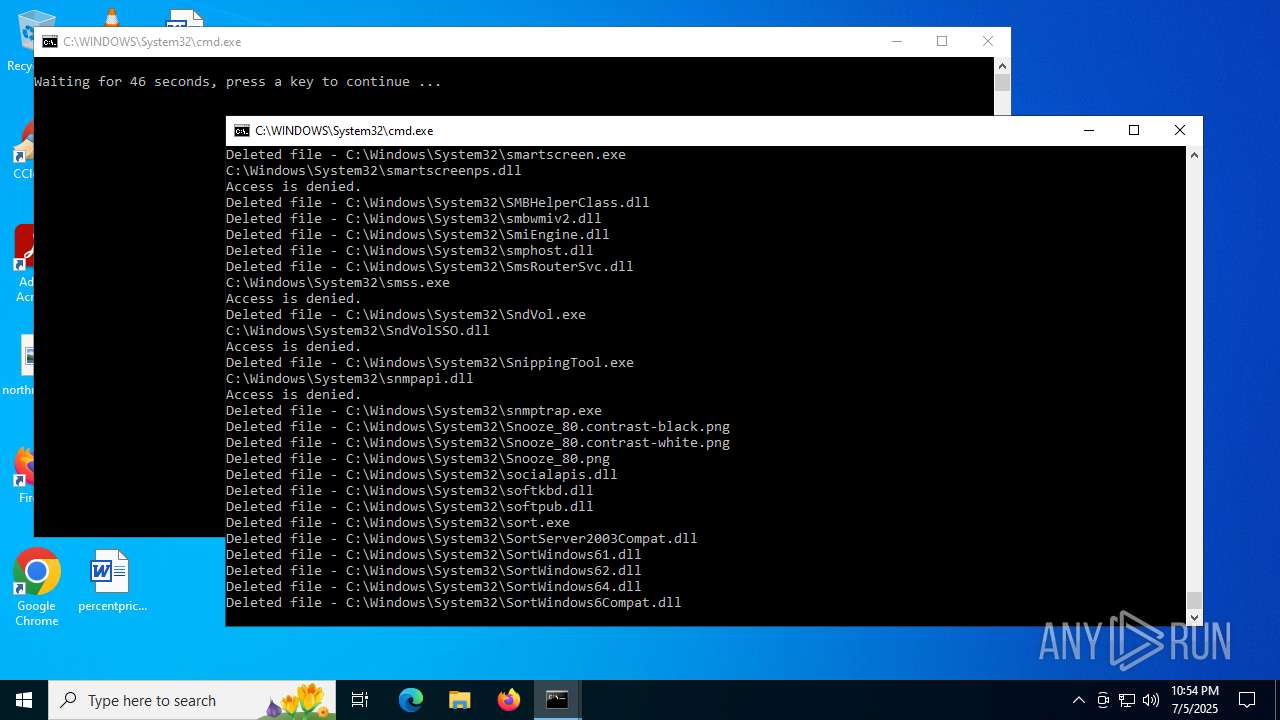Show hidden system tray icons
This screenshot has width=1280, height=720.
click(1078, 700)
